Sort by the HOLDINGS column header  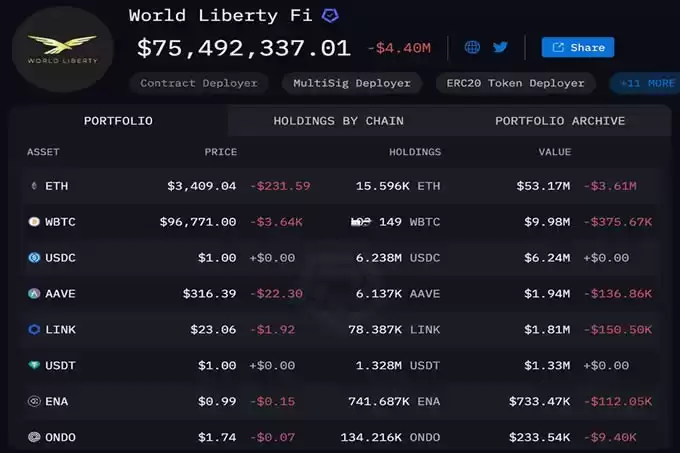click(x=415, y=152)
